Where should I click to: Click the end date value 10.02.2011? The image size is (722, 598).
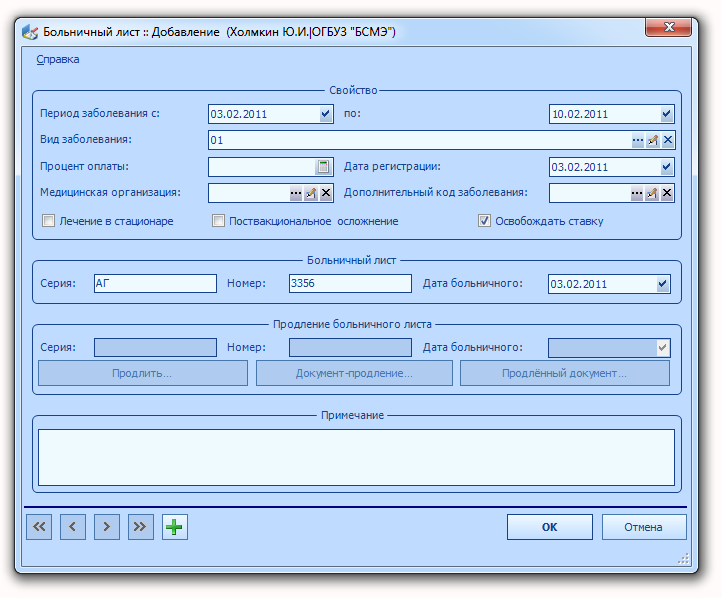click(580, 114)
